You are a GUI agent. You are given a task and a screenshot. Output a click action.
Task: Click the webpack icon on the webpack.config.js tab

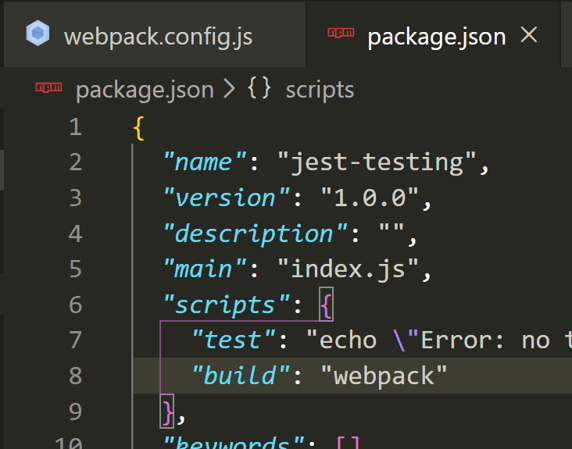[x=38, y=33]
